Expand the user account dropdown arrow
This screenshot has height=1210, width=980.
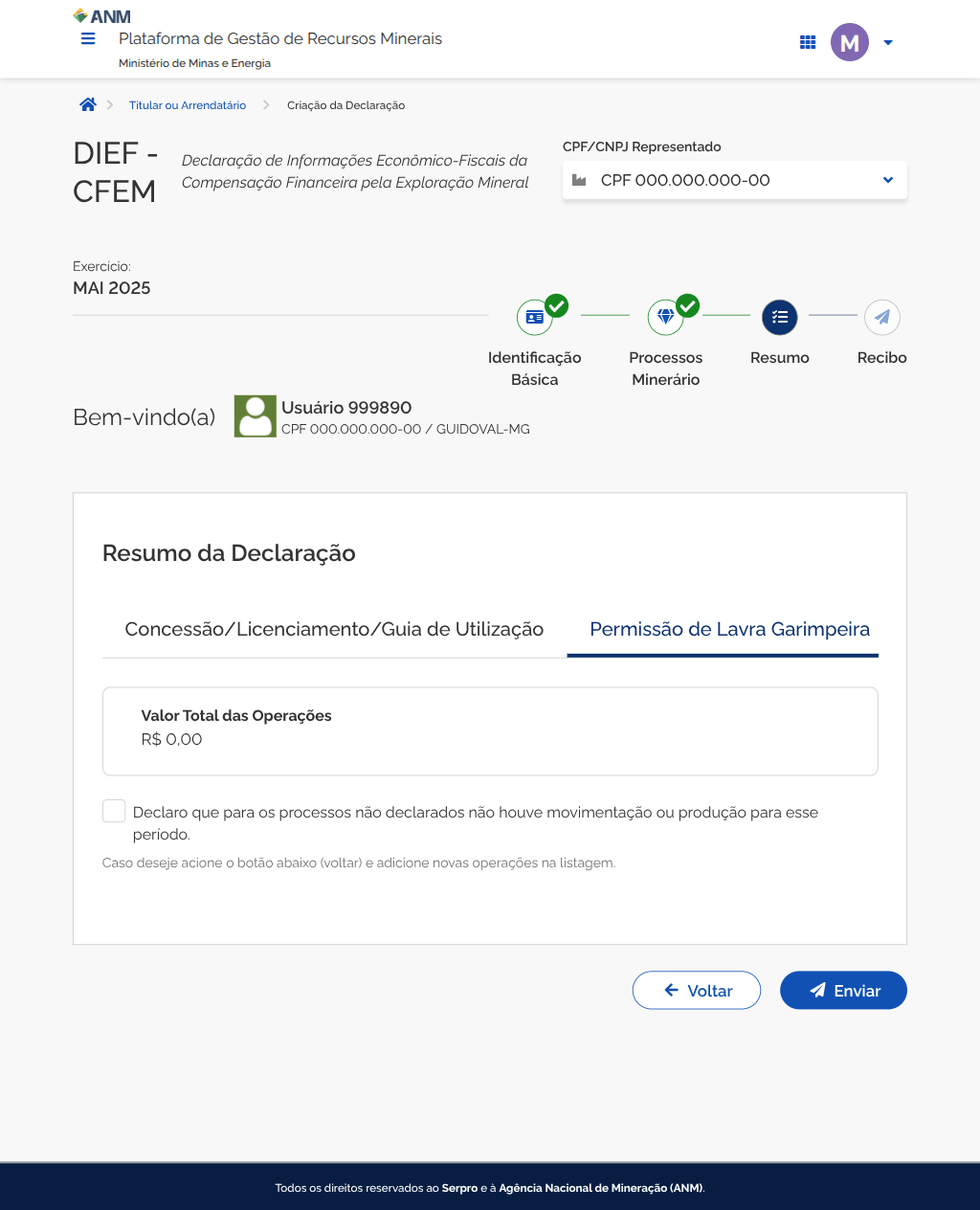[x=888, y=42]
